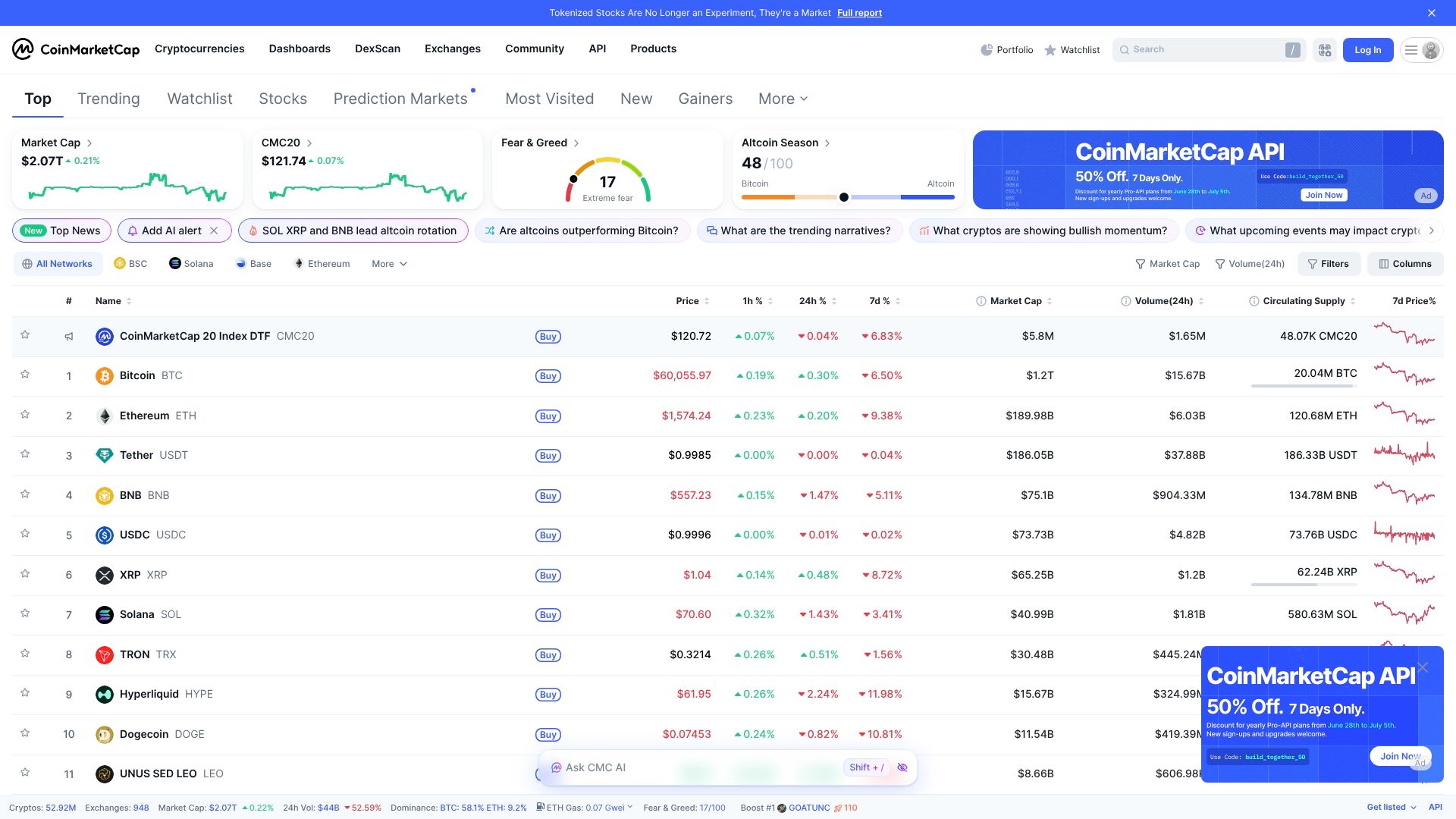Click the Market Cap info icon

coord(981,301)
